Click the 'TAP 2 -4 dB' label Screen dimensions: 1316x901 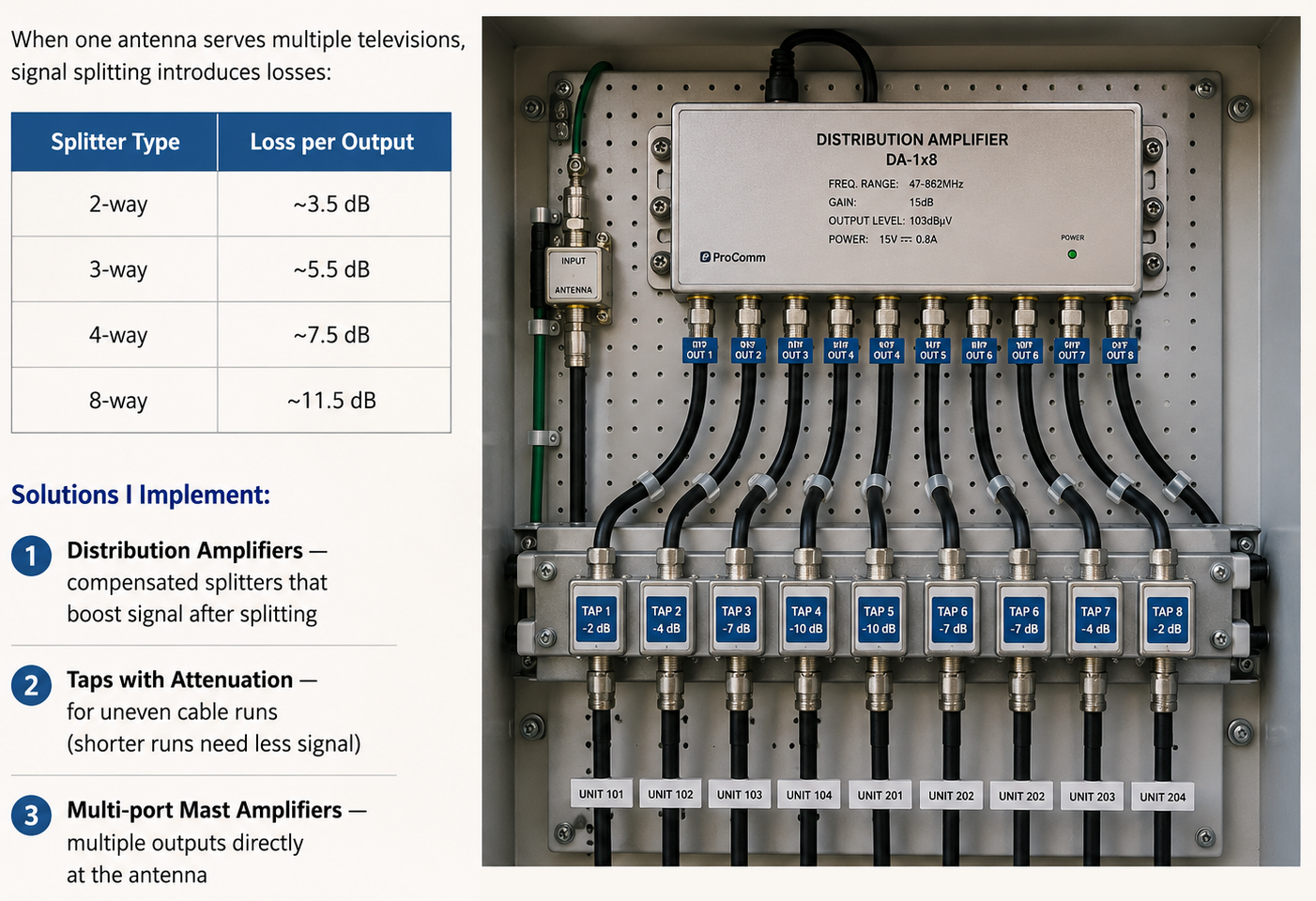point(666,619)
